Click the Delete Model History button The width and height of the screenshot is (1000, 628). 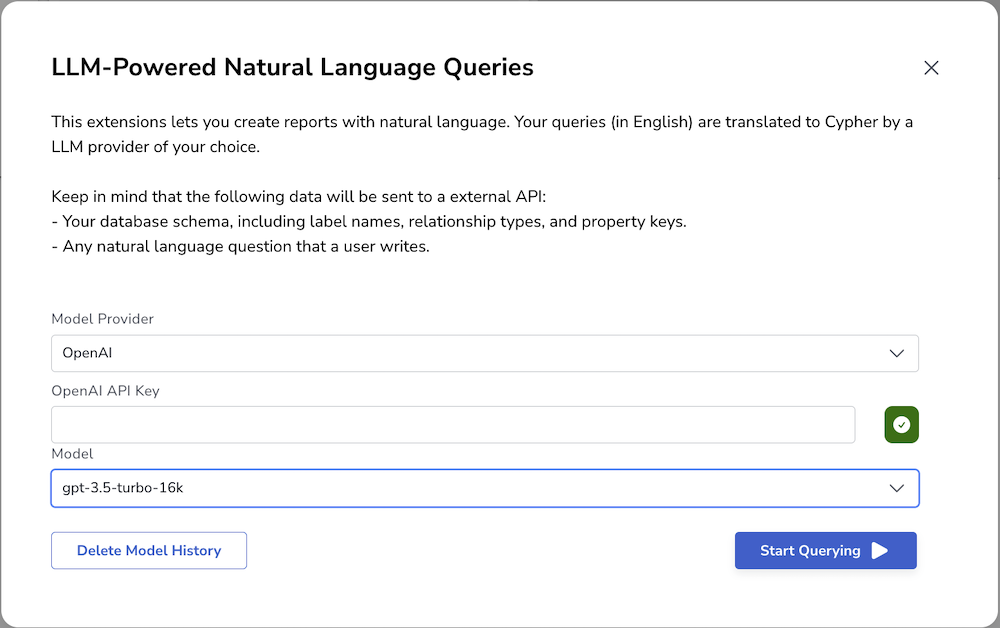tap(149, 551)
